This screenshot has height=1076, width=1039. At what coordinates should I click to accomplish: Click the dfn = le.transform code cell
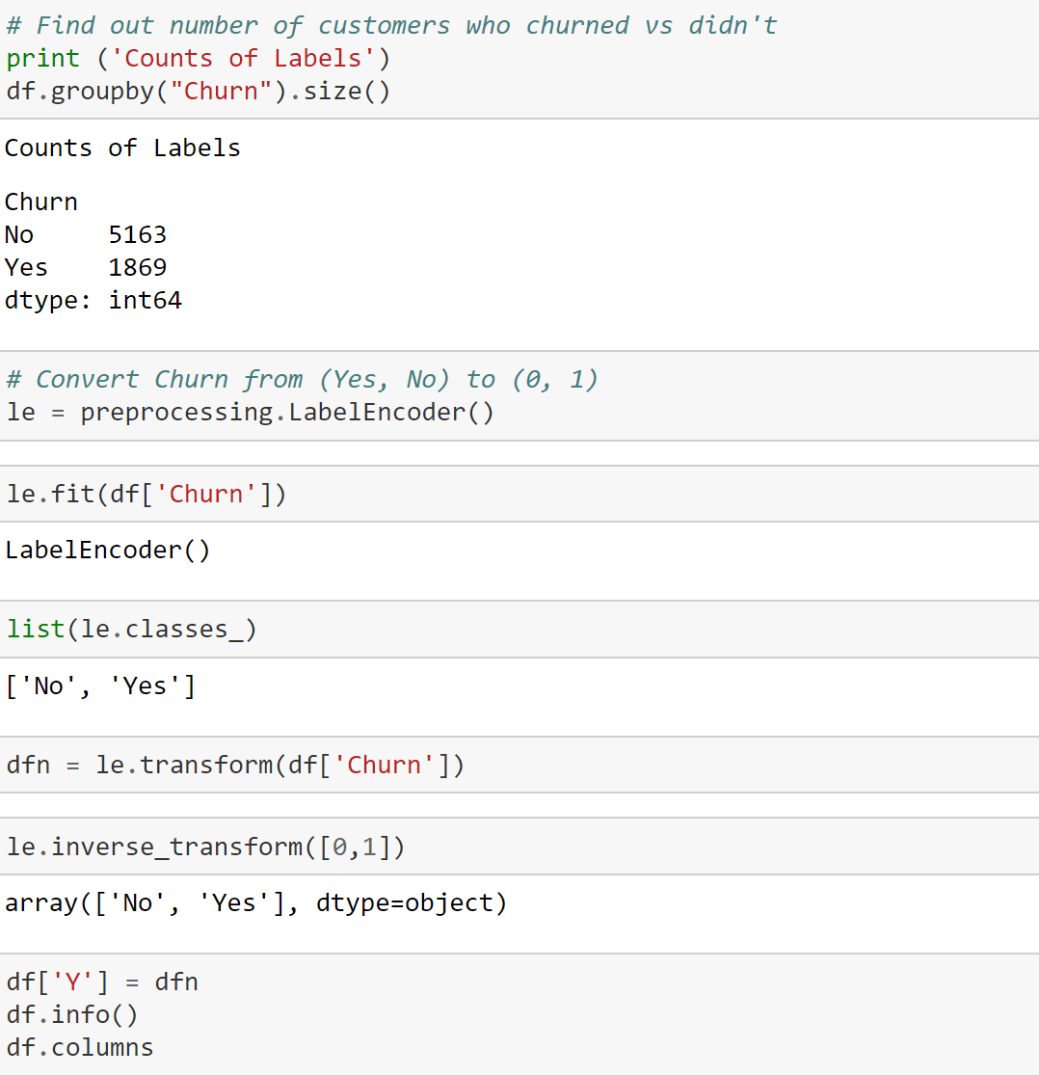tap(520, 765)
